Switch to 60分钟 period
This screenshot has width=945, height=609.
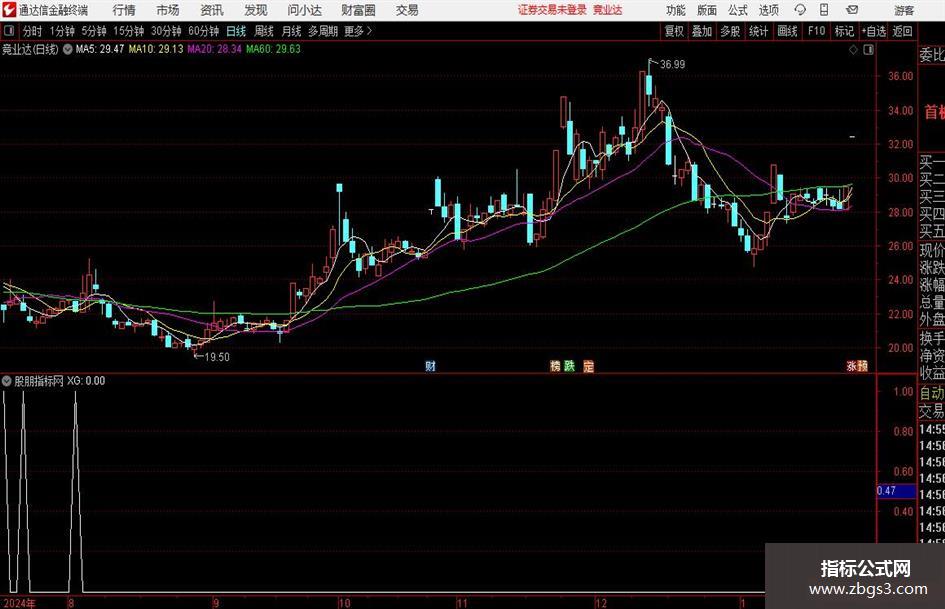coord(203,31)
